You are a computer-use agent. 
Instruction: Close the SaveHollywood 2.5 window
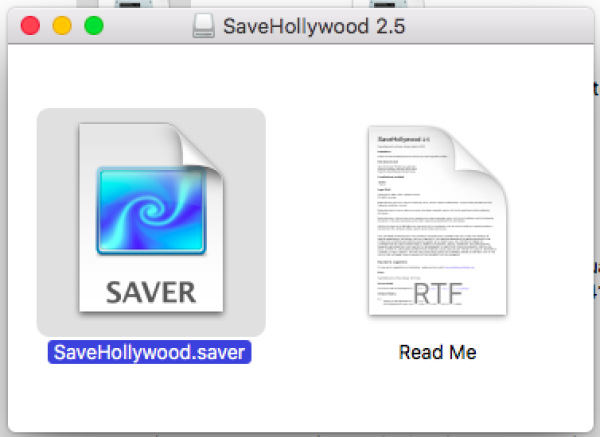click(30, 26)
